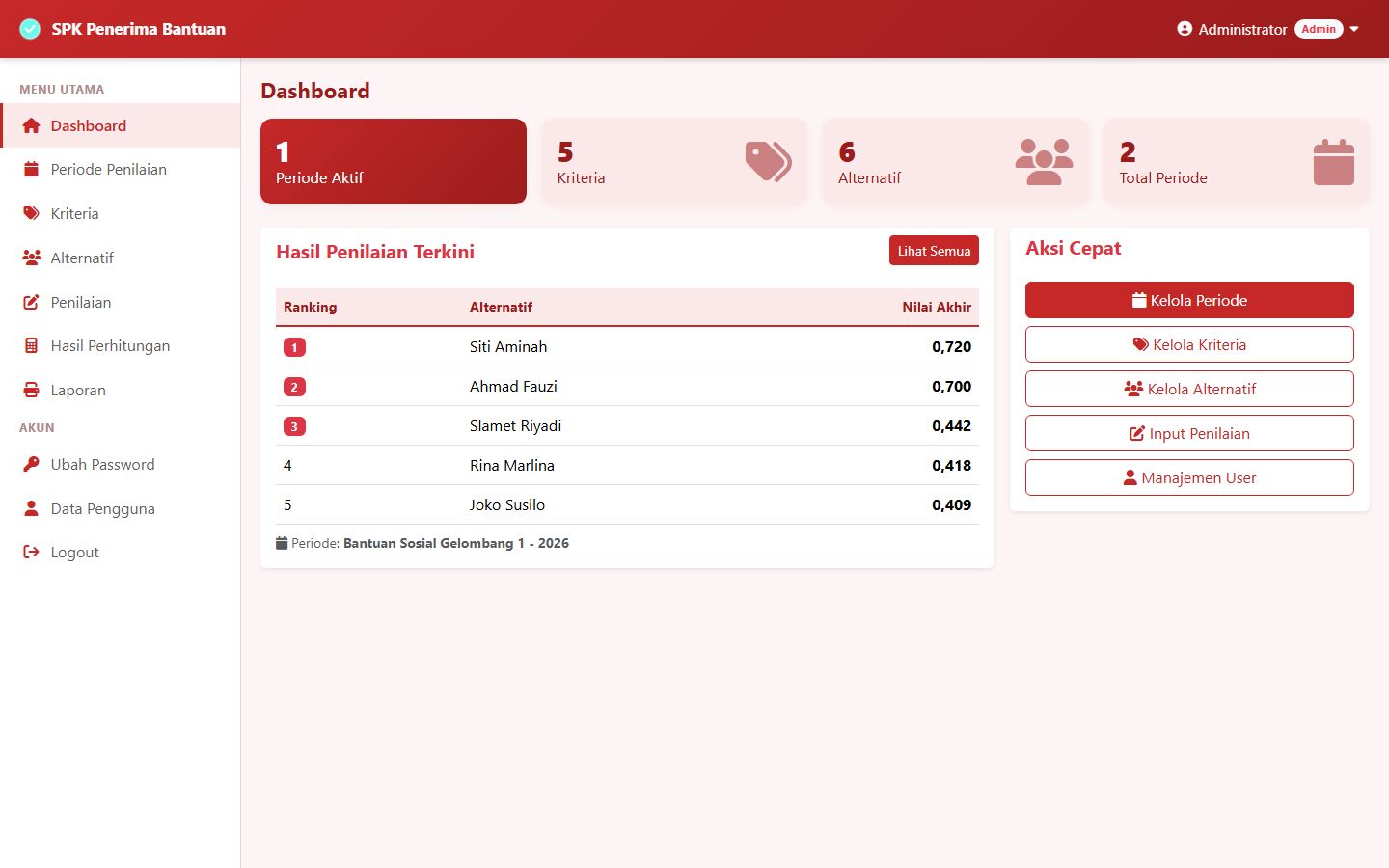Click the Joko Susilo table cell
This screenshot has height=868, width=1389.
(507, 504)
